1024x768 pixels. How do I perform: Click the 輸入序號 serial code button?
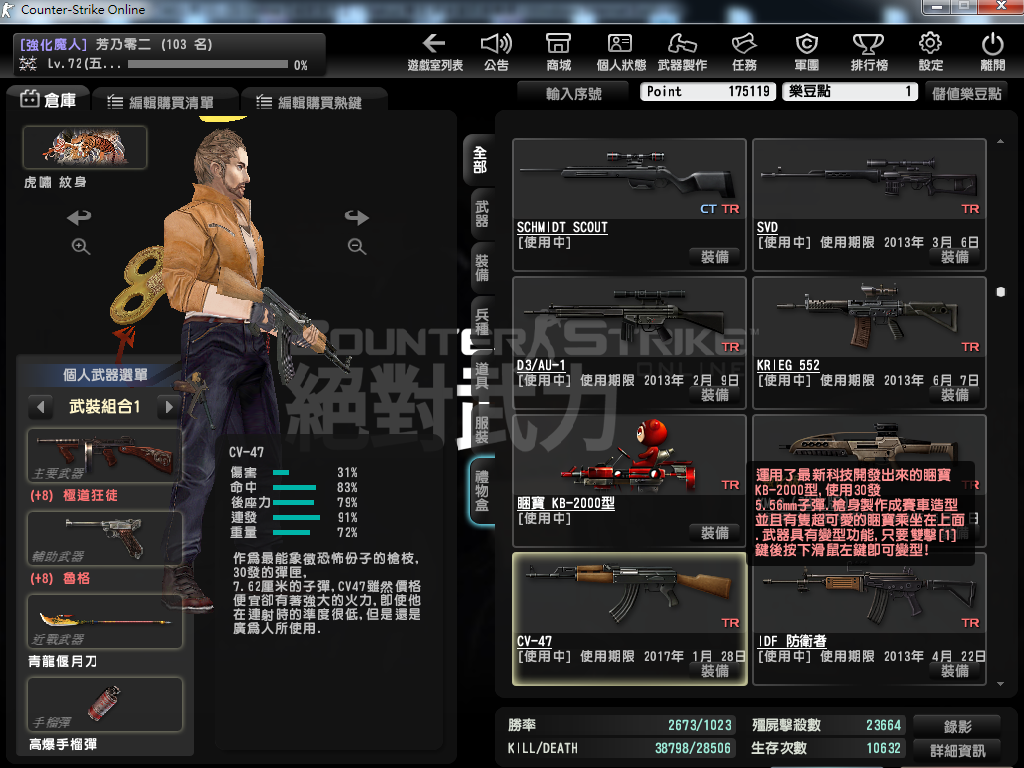[573, 93]
